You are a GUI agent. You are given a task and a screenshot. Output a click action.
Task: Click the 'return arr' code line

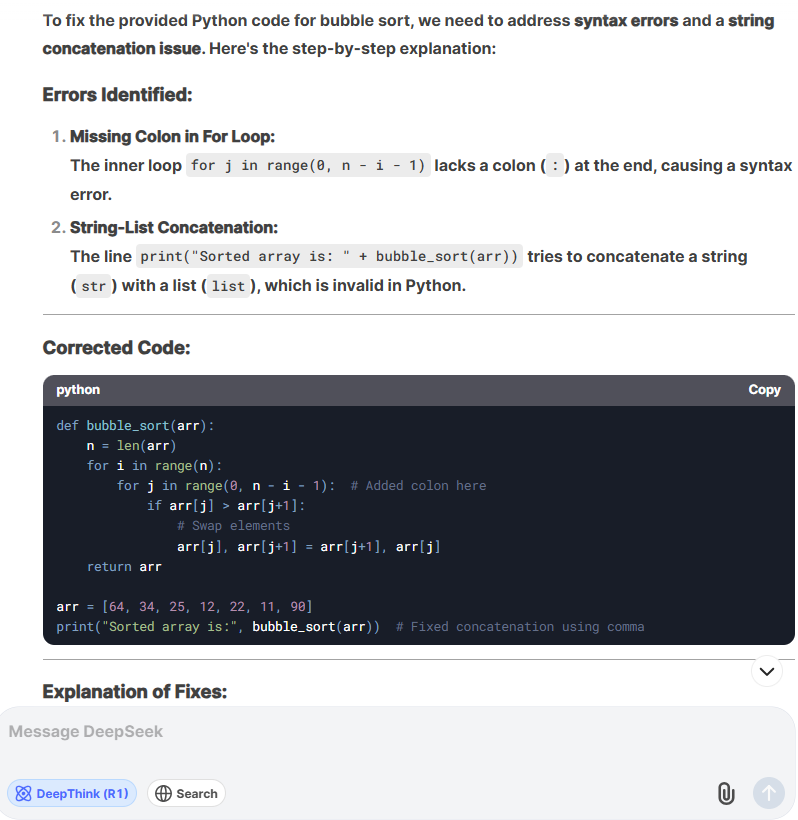point(124,567)
